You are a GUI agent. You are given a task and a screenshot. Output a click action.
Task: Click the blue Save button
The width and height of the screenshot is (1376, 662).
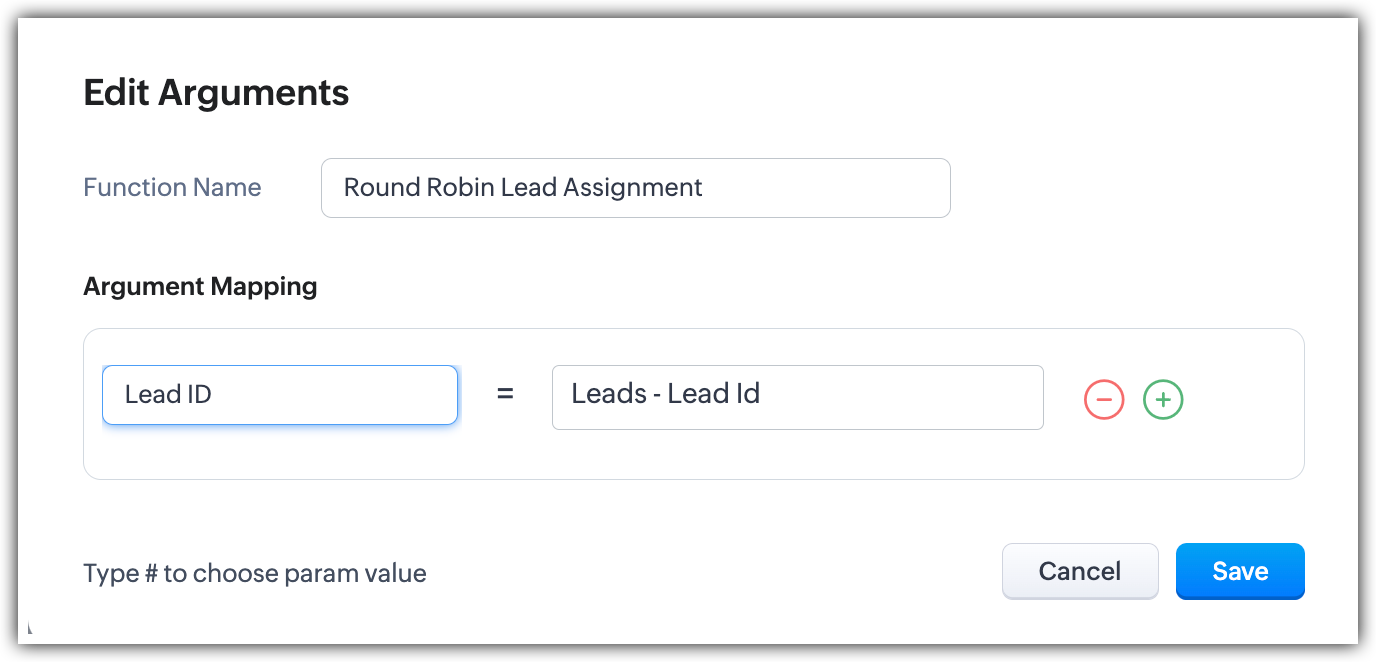point(1240,571)
